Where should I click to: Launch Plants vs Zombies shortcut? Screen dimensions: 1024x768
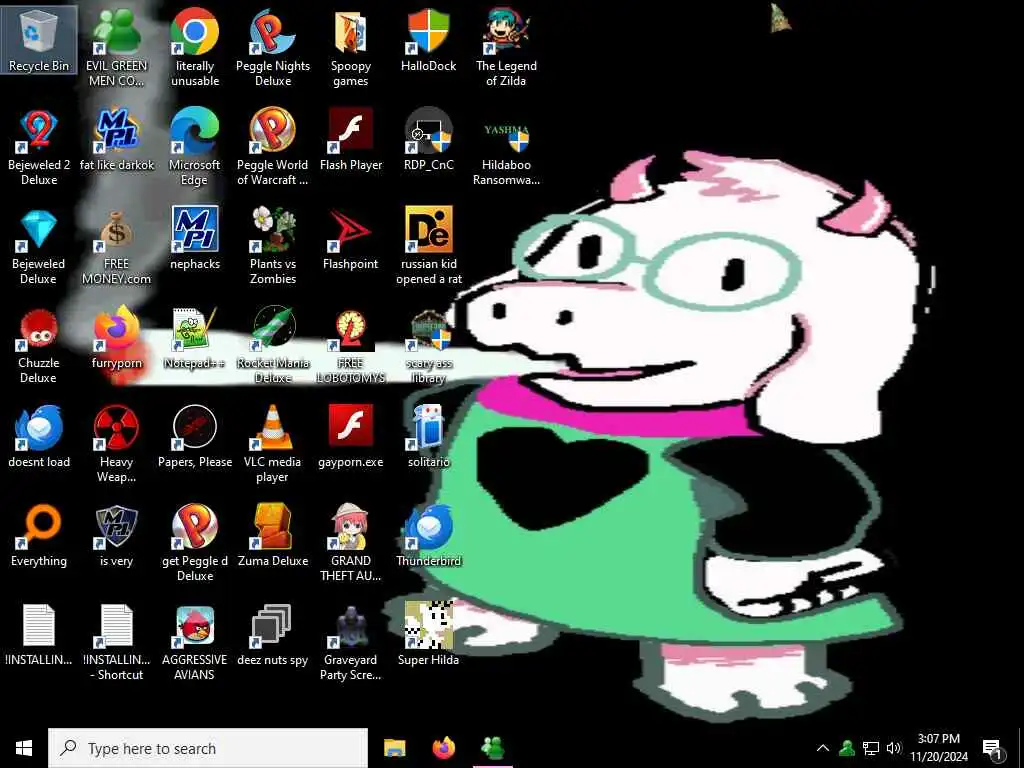click(273, 246)
